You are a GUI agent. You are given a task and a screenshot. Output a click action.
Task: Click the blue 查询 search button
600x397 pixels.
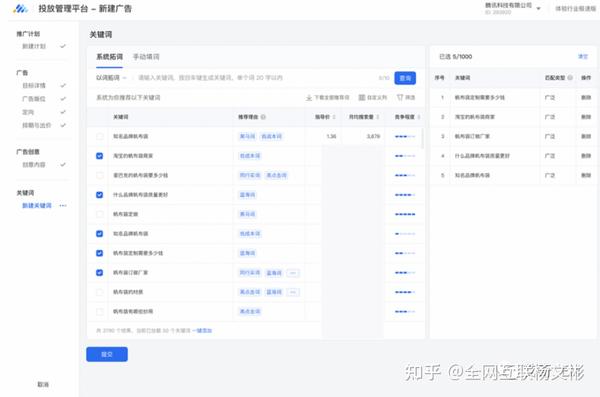[405, 78]
